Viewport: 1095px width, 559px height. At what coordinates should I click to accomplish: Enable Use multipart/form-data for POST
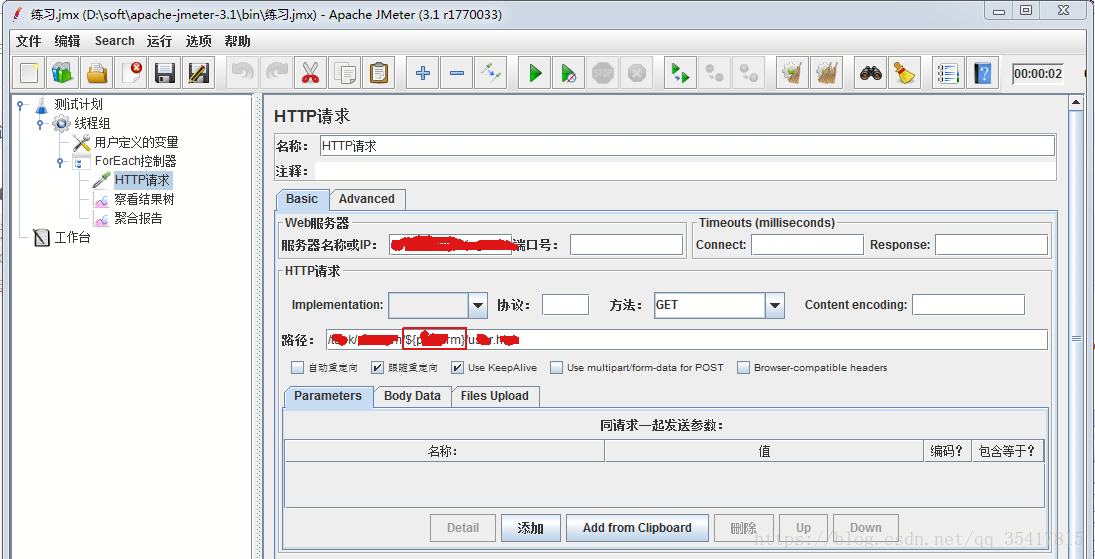point(557,368)
